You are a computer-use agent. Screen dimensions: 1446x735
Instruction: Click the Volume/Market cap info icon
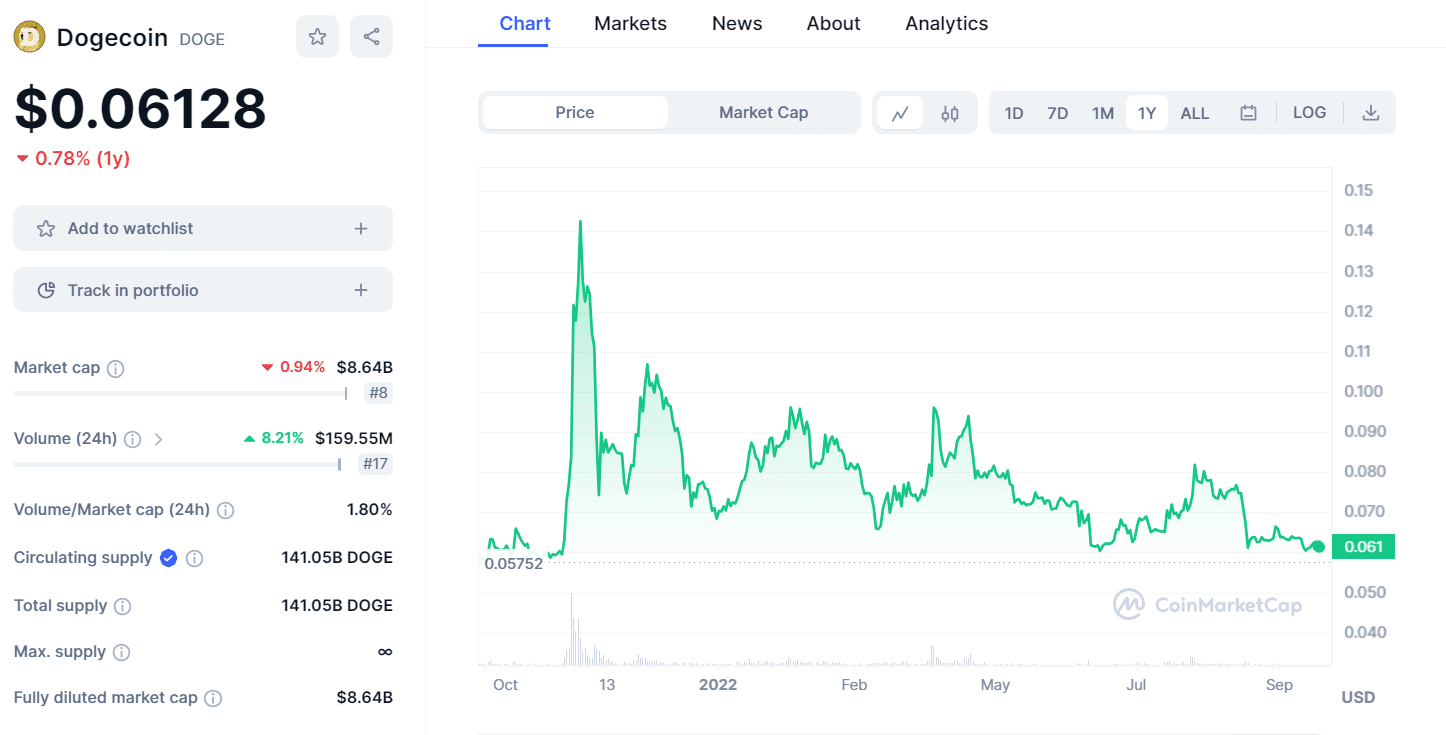pyautogui.click(x=226, y=510)
